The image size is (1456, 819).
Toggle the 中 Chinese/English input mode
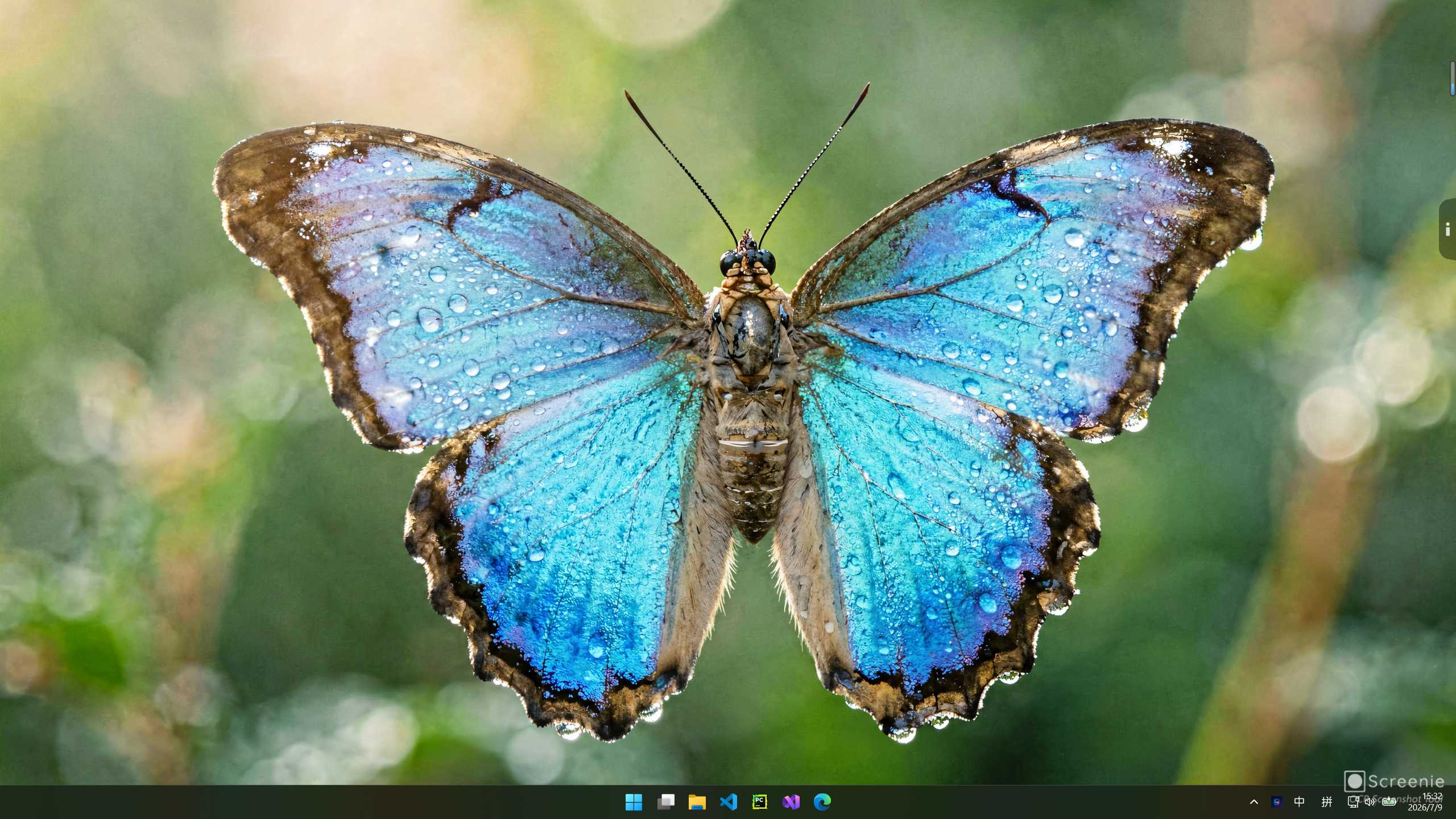click(1299, 802)
